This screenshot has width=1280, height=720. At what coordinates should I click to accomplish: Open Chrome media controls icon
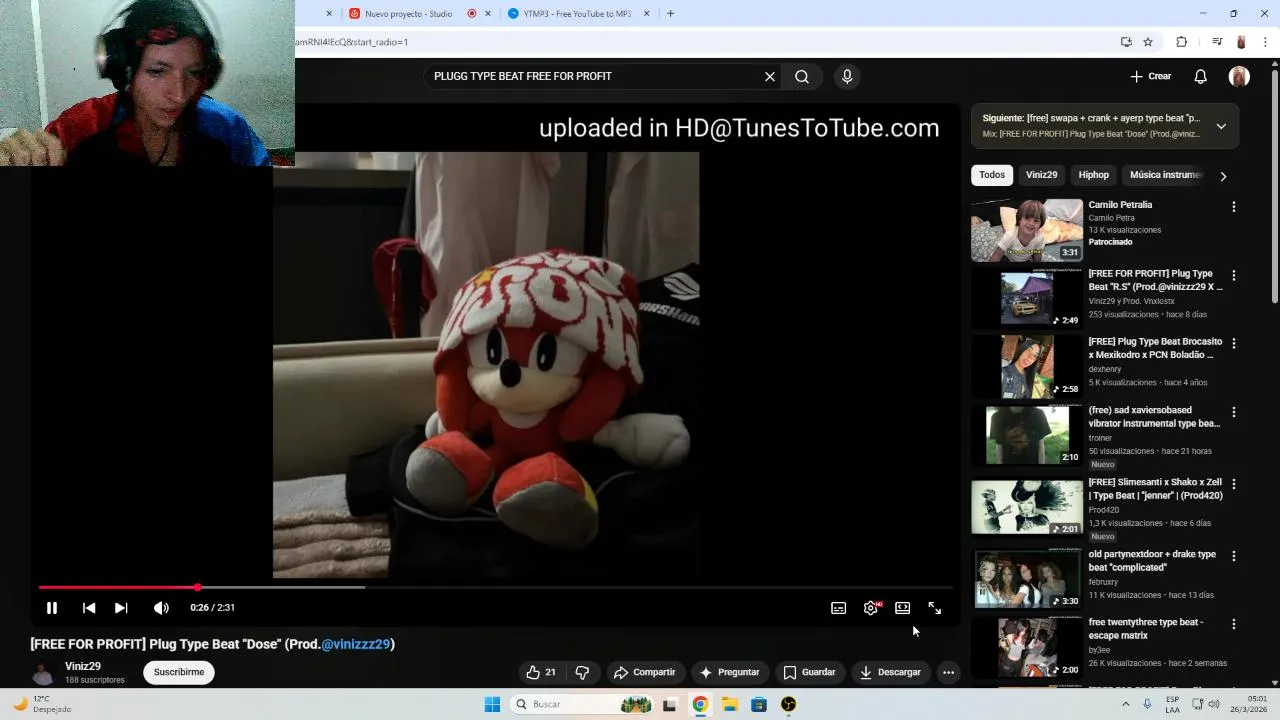coord(1217,42)
